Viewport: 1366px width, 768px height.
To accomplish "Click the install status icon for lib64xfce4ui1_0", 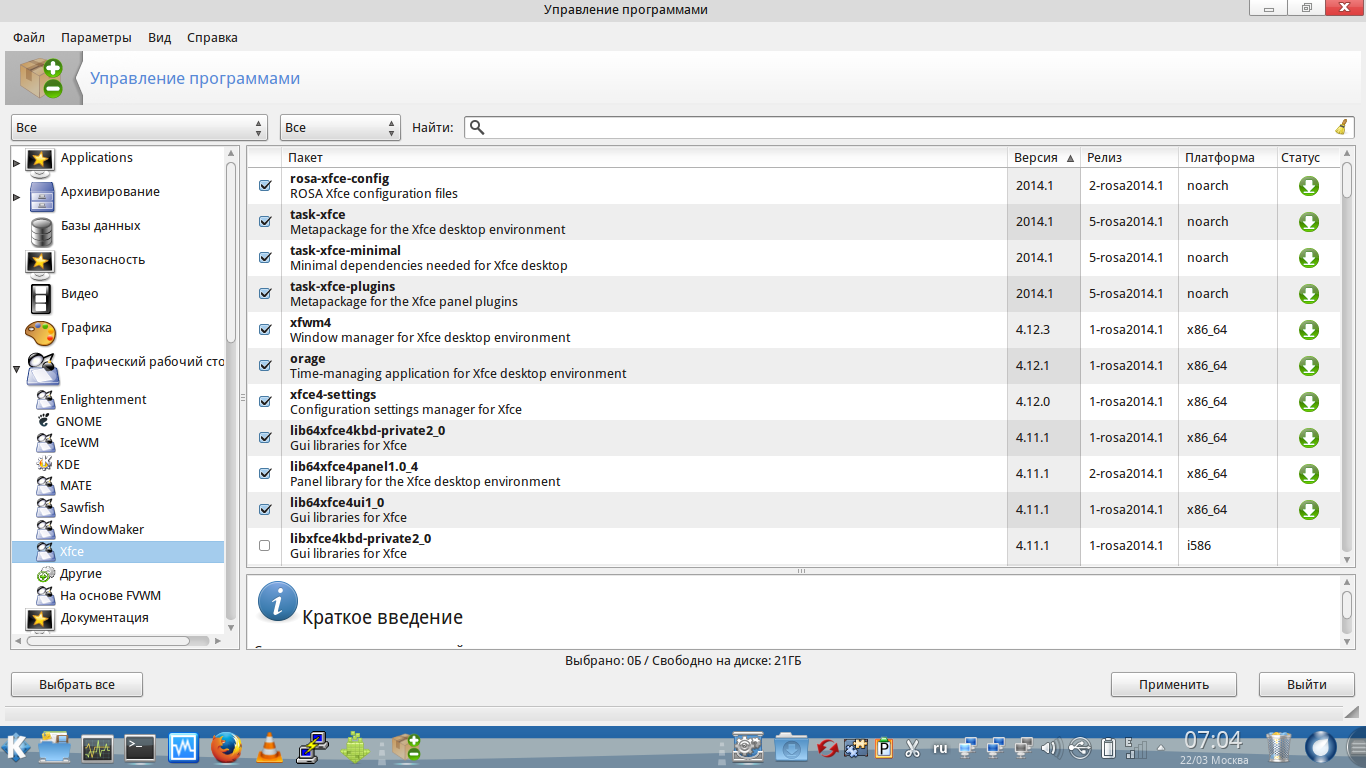I will [x=1308, y=510].
